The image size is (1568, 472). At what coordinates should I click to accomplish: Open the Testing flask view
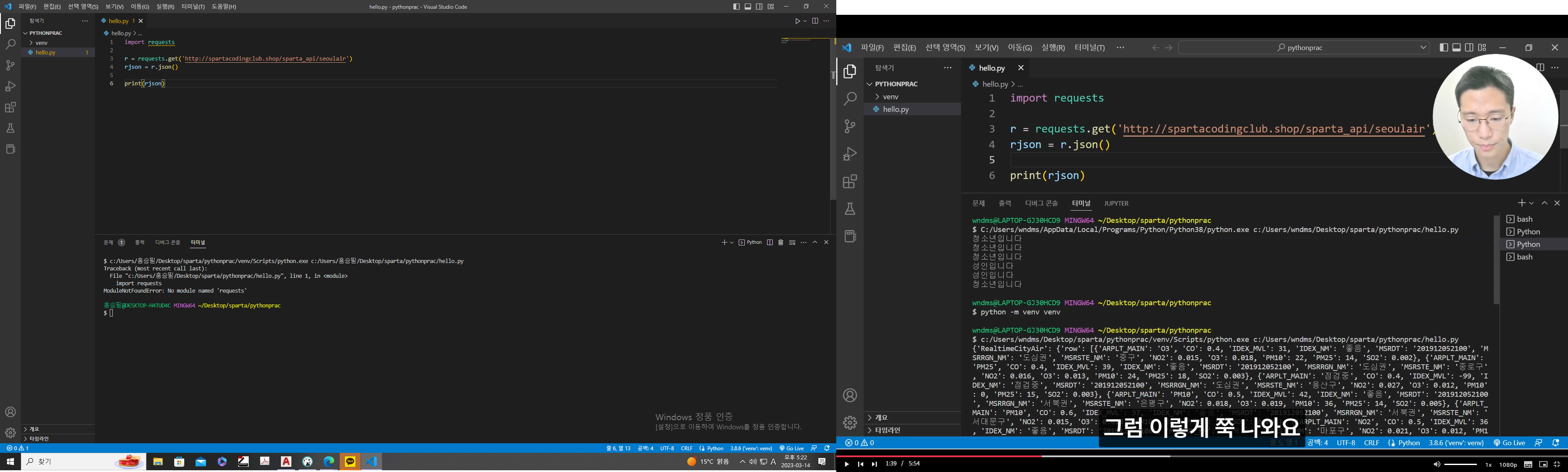10,128
